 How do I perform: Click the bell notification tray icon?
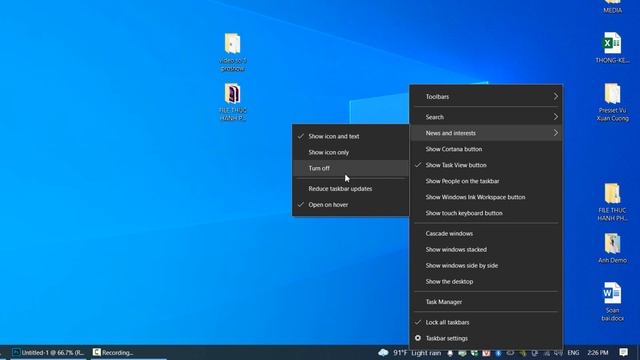[x=450, y=353]
